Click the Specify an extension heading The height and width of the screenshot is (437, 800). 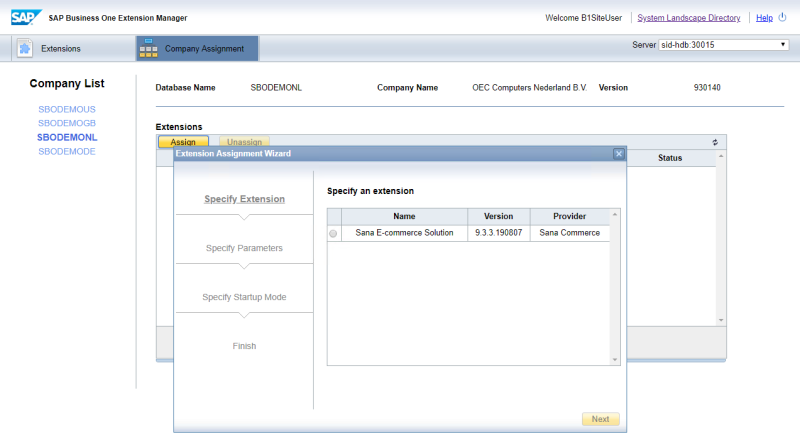pyautogui.click(x=370, y=191)
